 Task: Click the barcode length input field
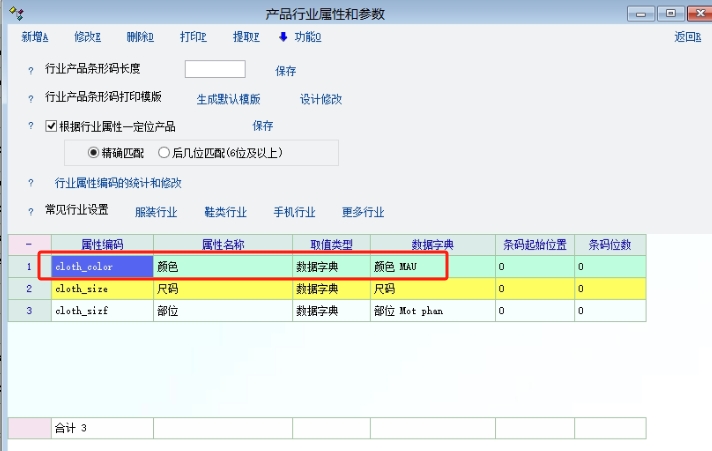(x=215, y=69)
